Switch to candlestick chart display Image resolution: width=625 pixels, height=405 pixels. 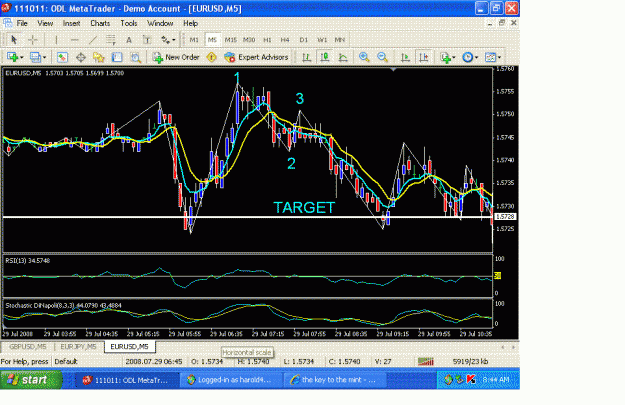[x=325, y=57]
